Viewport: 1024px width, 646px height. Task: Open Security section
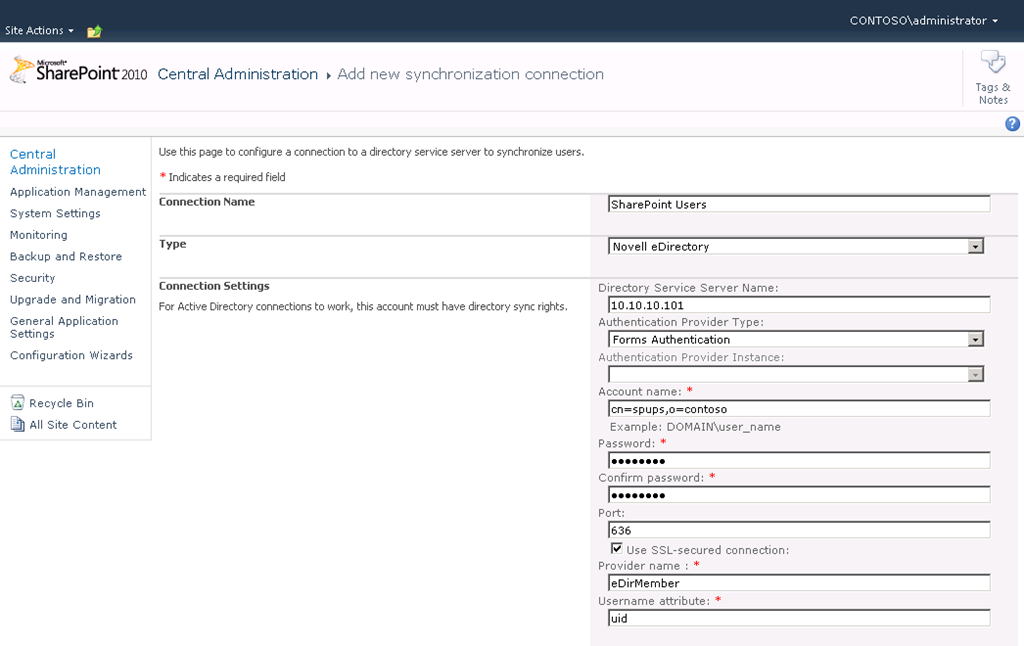point(33,278)
